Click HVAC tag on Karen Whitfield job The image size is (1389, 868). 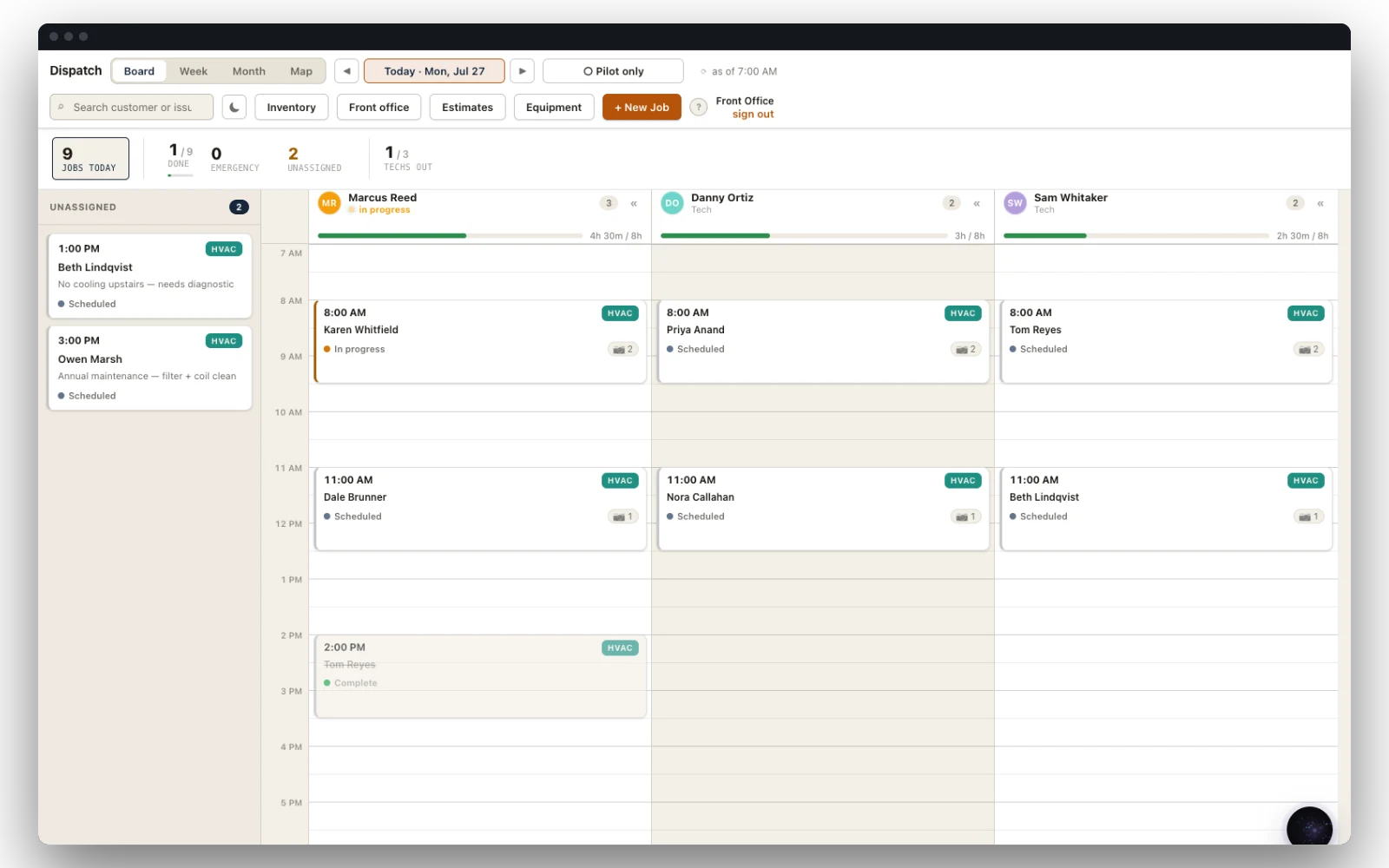click(x=620, y=313)
